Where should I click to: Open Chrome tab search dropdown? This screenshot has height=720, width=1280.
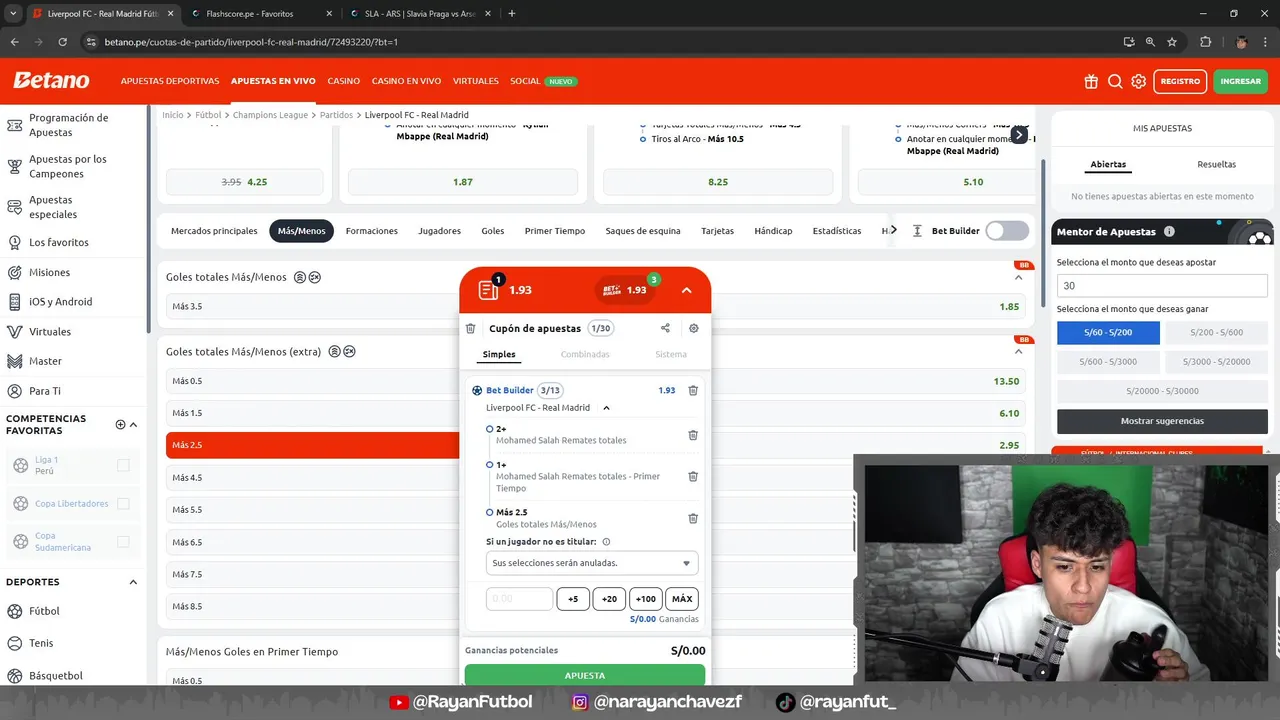(x=13, y=14)
